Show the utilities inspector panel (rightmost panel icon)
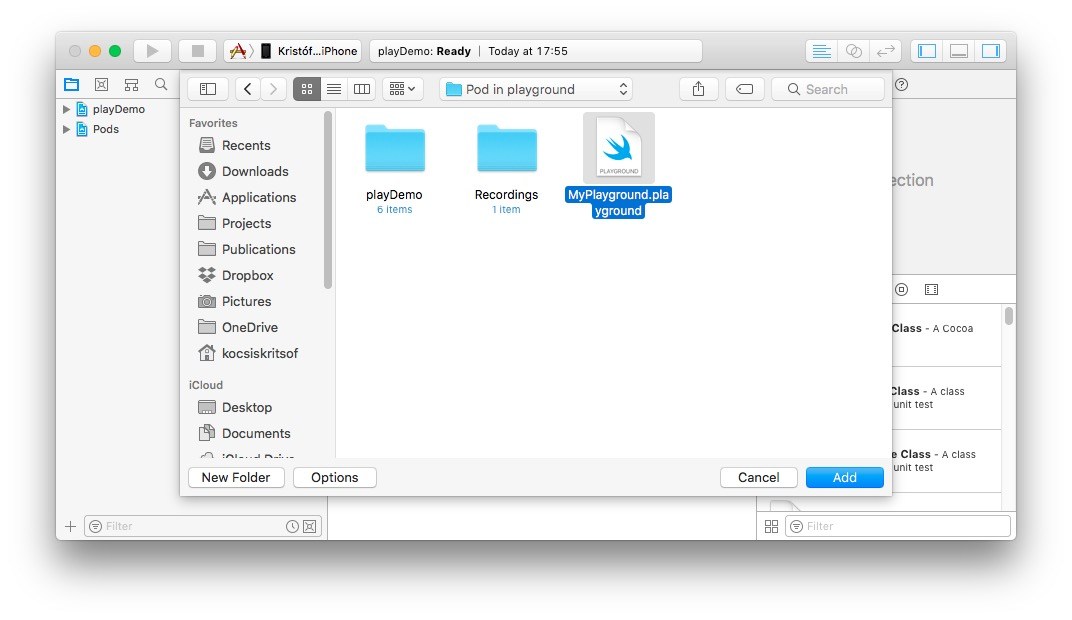 point(991,50)
